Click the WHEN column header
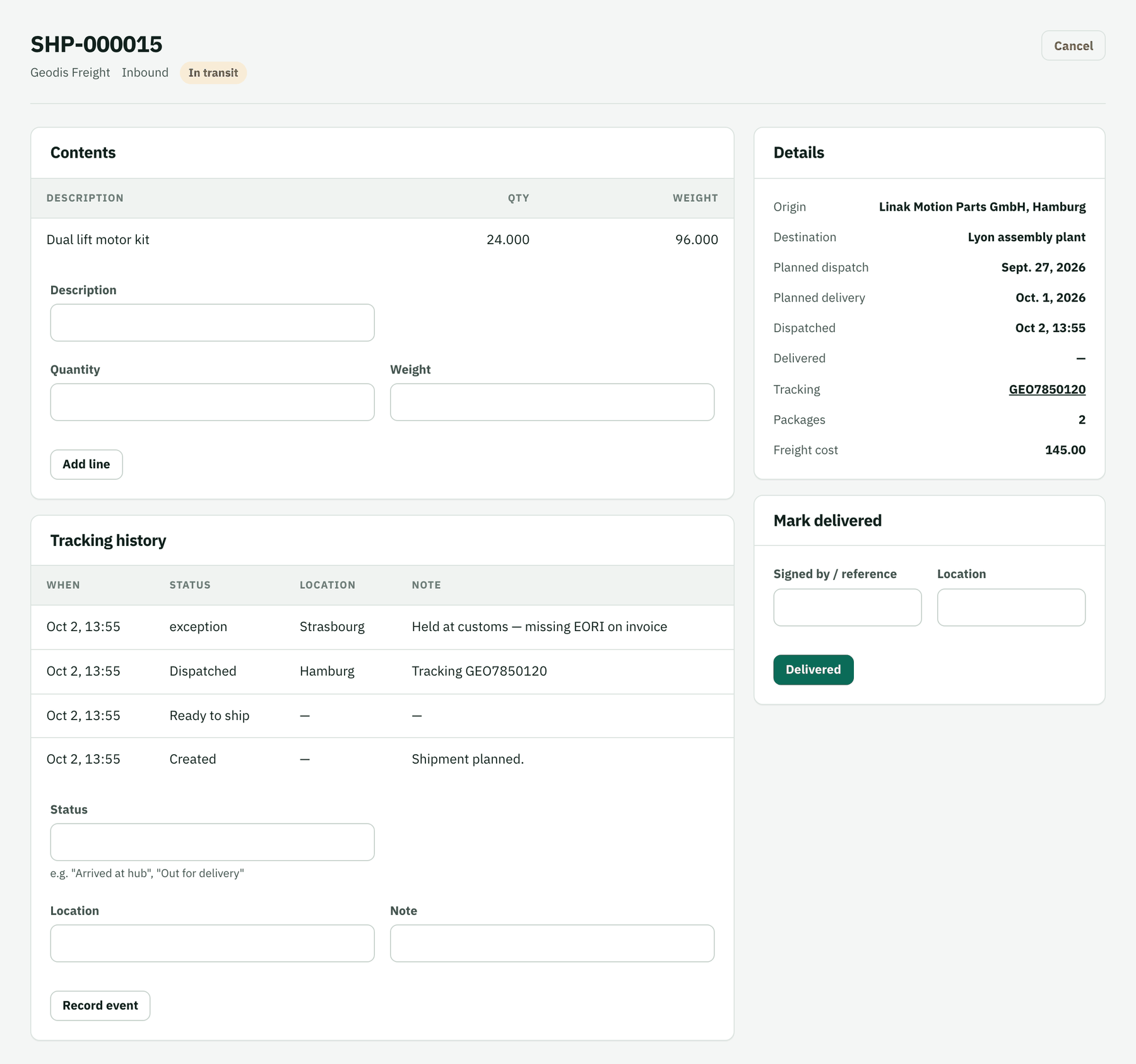Viewport: 1136px width, 1064px height. 63,585
